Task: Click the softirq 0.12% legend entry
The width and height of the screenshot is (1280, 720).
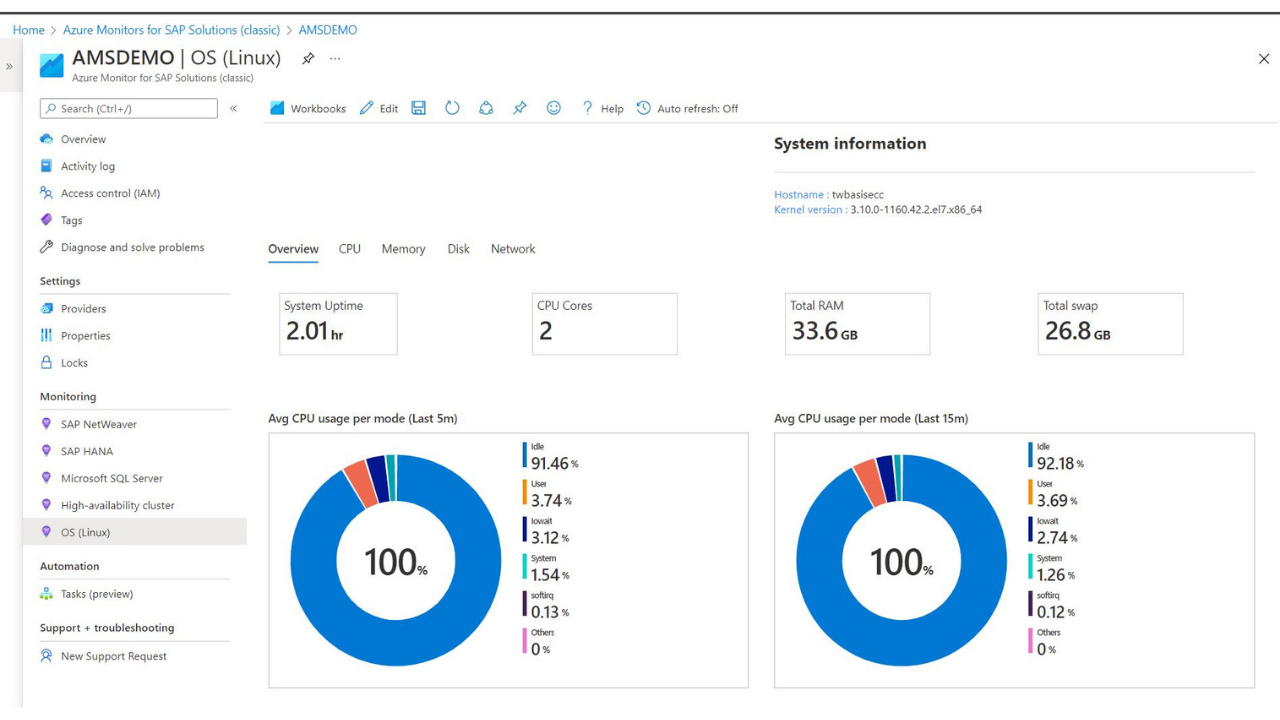Action: (1052, 605)
